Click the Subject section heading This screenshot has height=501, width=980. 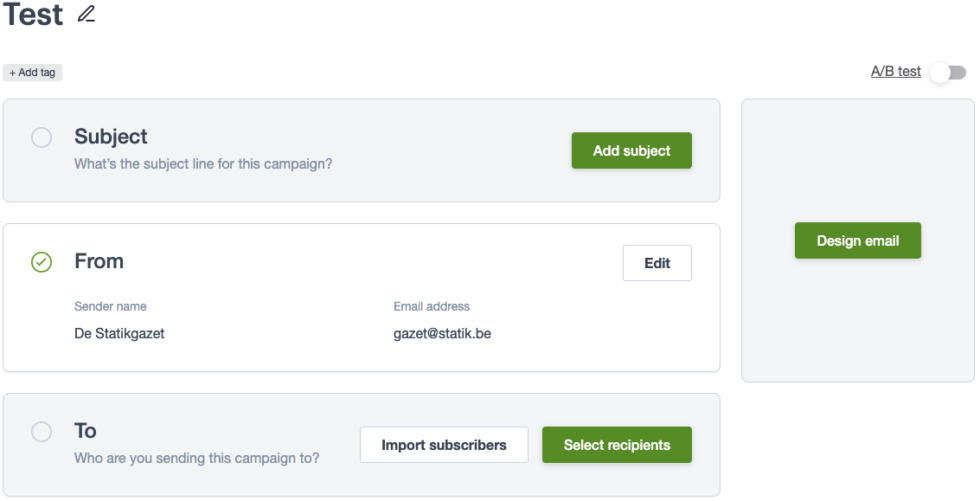(111, 136)
